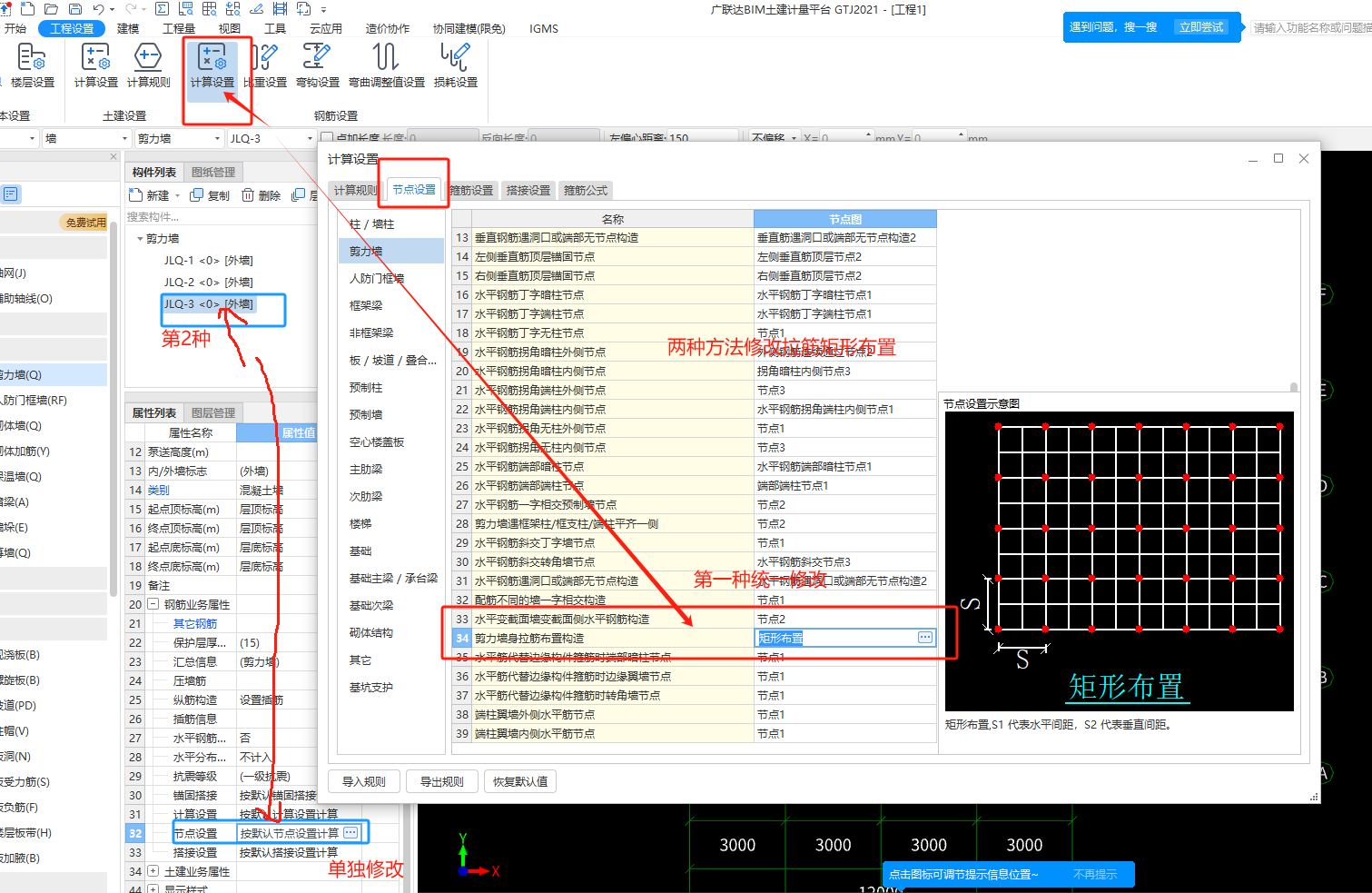Click the table lookup icon in quick bar

click(x=209, y=9)
